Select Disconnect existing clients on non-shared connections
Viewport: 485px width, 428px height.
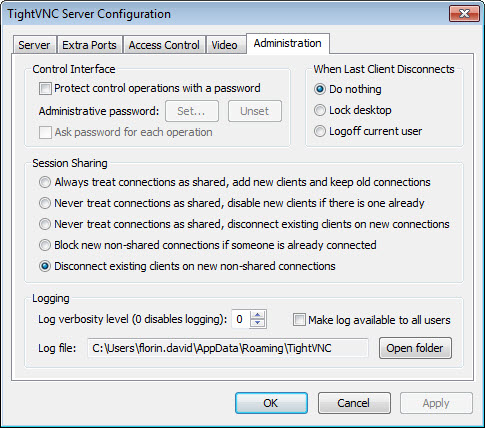45,266
